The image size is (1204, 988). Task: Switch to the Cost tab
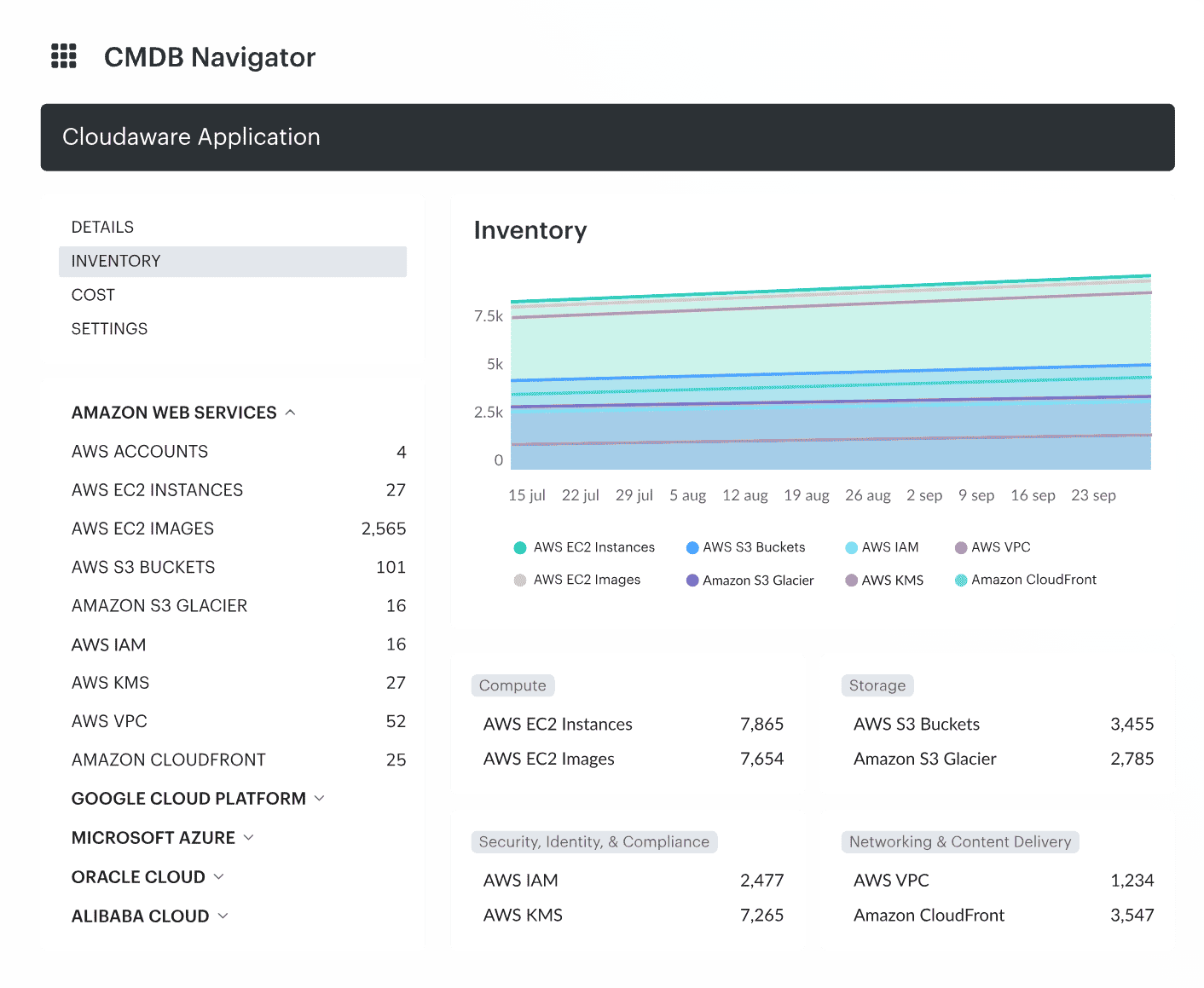pos(92,294)
